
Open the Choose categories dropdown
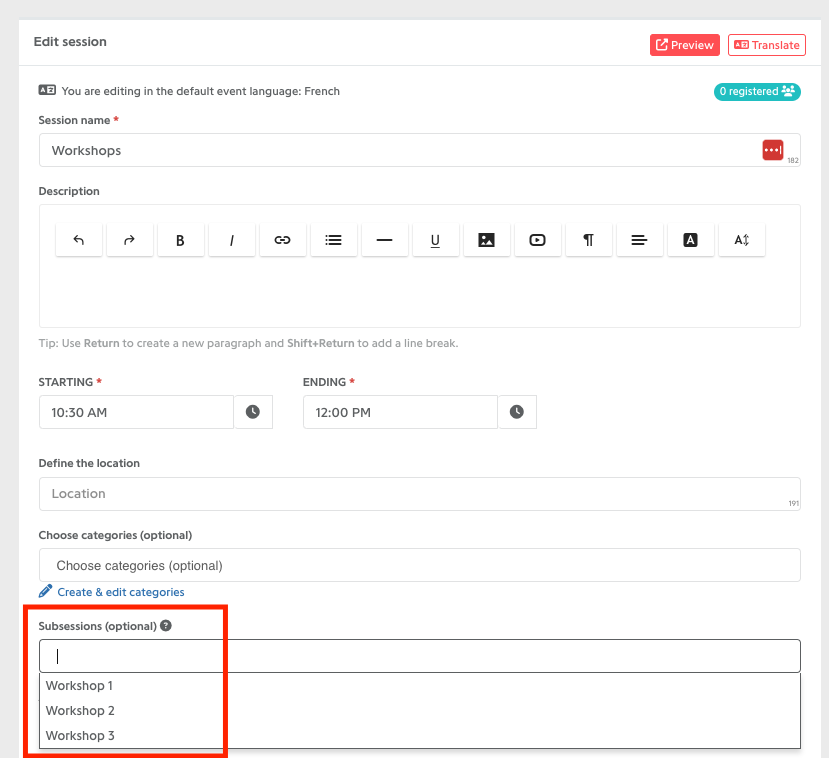[x=420, y=565]
